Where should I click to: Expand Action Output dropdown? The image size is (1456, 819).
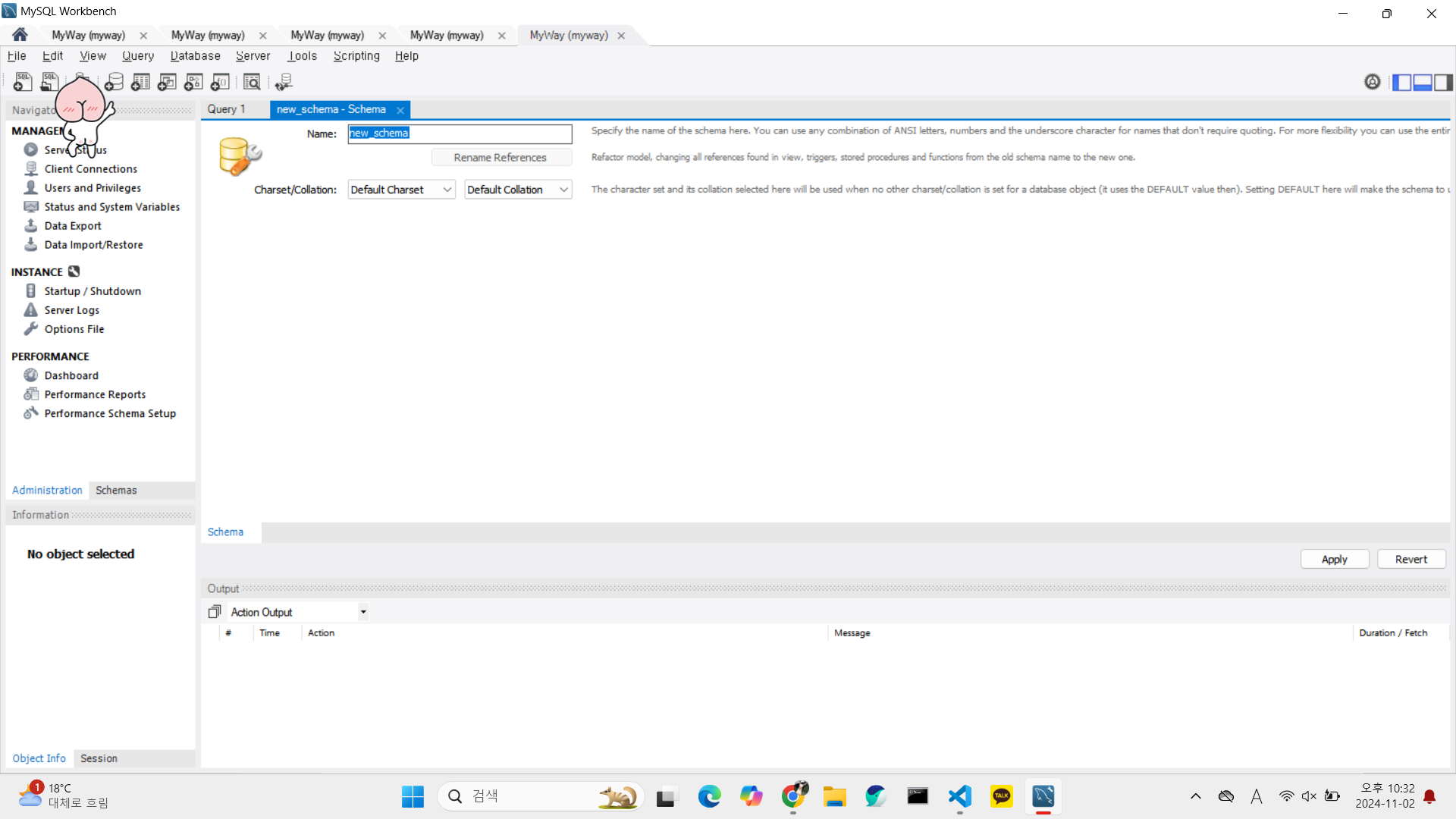(363, 612)
